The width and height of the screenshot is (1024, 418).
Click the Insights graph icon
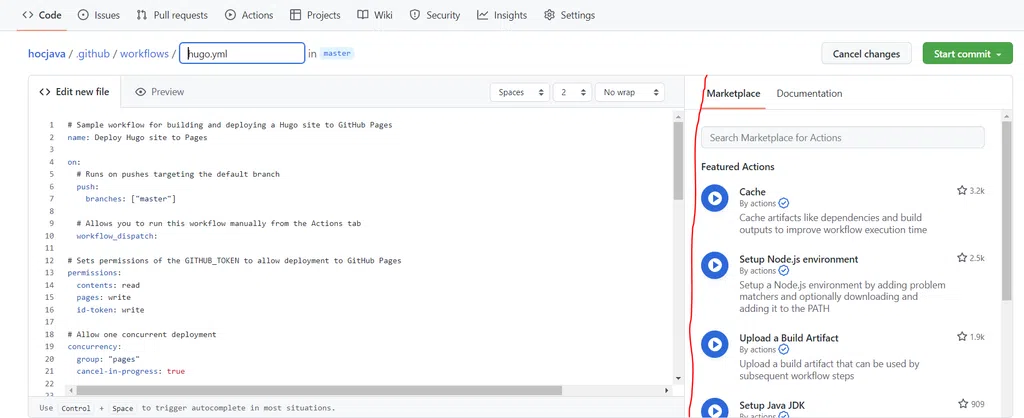[483, 15]
